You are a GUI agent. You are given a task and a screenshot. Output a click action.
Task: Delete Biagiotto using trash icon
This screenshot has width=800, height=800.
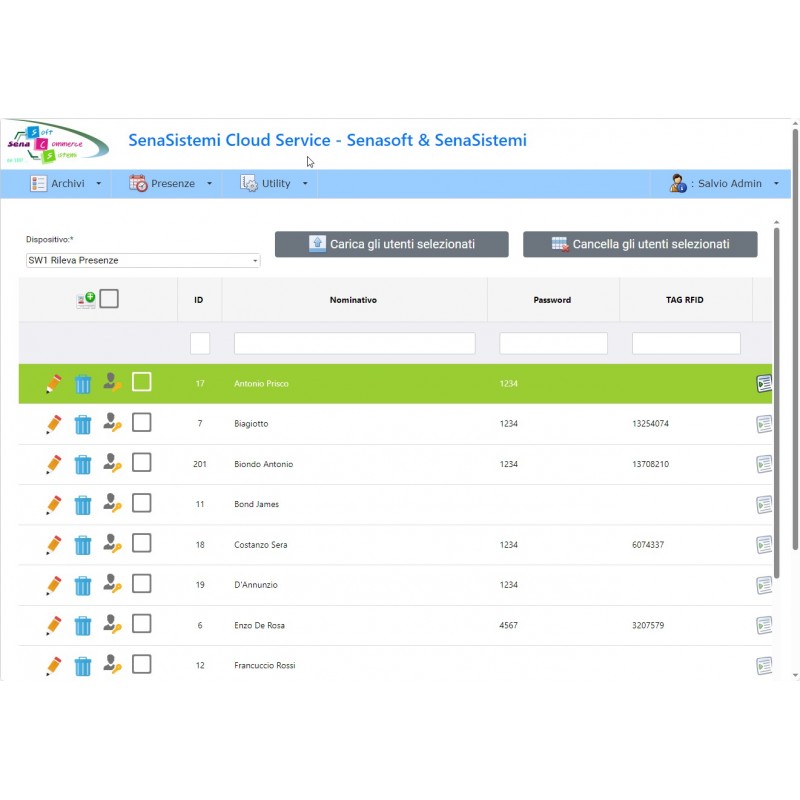coord(83,424)
